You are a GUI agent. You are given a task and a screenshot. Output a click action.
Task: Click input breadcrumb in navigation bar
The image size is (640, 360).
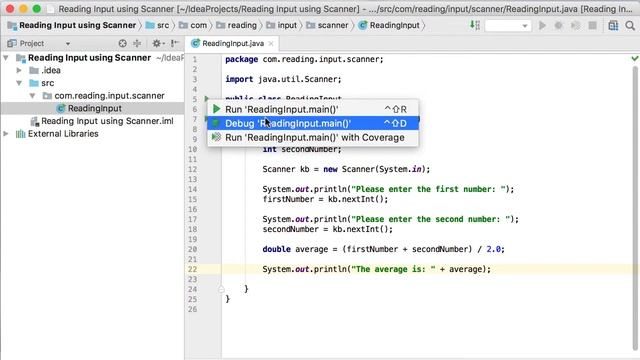click(287, 25)
